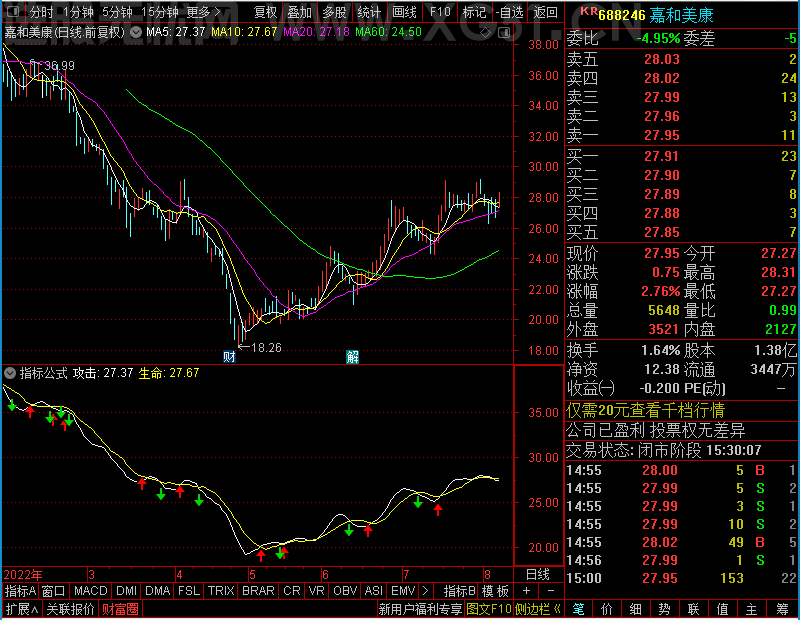Open F10 company information
800x620 pixels.
tap(440, 12)
